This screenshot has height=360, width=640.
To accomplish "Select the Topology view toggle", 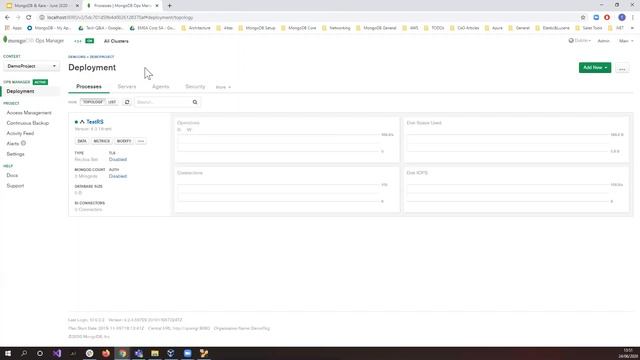I will pos(93,102).
